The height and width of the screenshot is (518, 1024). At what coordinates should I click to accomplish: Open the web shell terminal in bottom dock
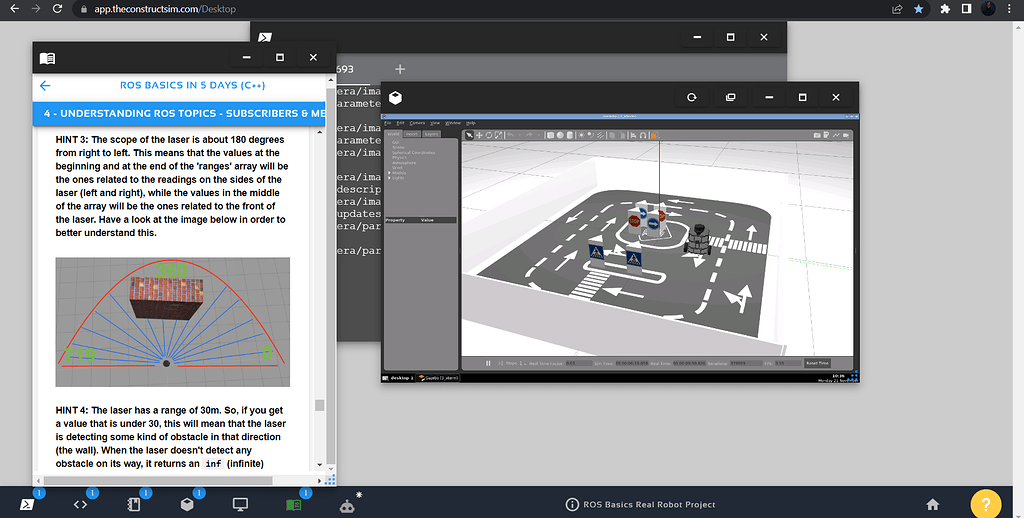click(x=27, y=505)
